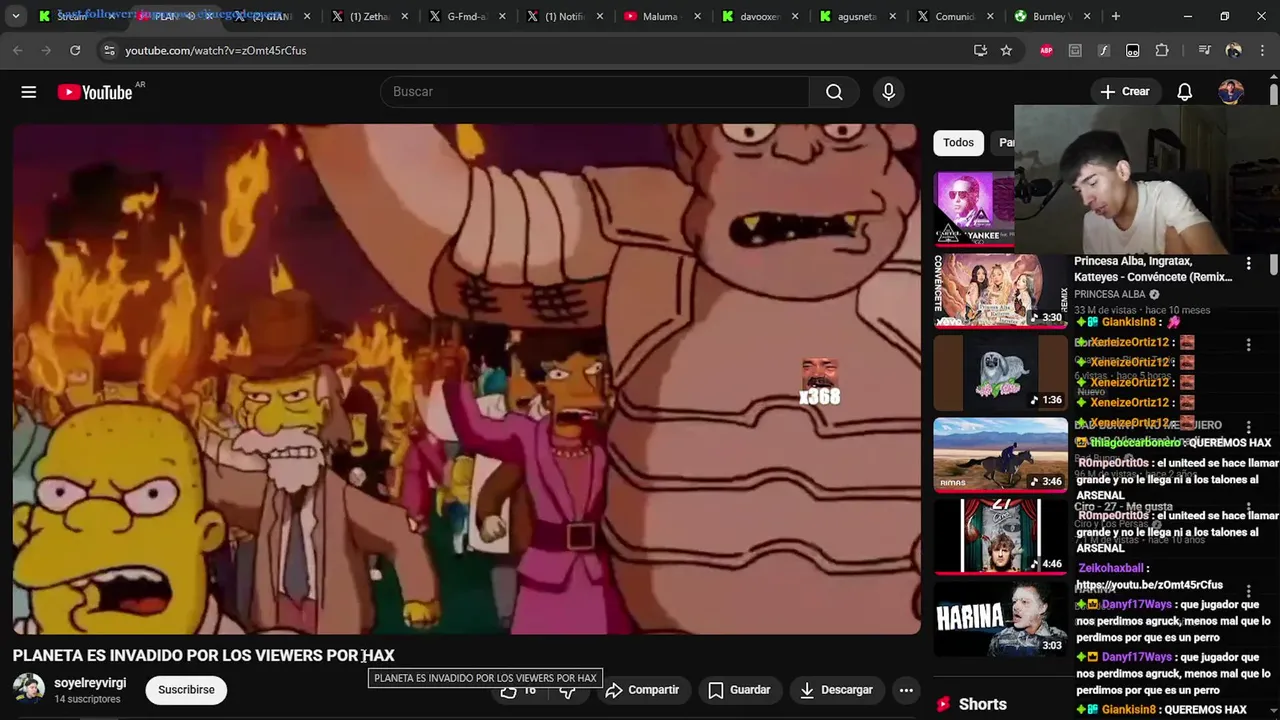Open the 1:36 video thumbnail
The height and width of the screenshot is (720, 1280).
click(1000, 373)
